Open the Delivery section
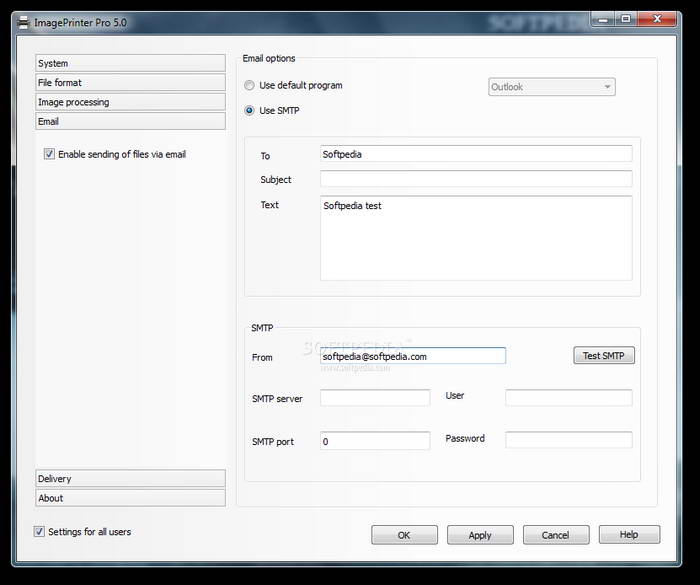The width and height of the screenshot is (700, 585). (130, 478)
